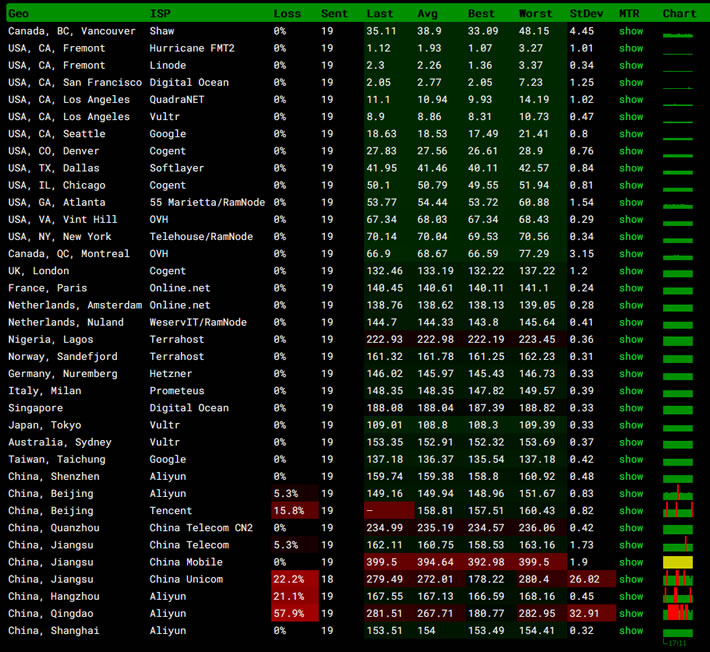710x652 pixels.
Task: Show MTR for UK London Cogent
Action: coord(631,271)
